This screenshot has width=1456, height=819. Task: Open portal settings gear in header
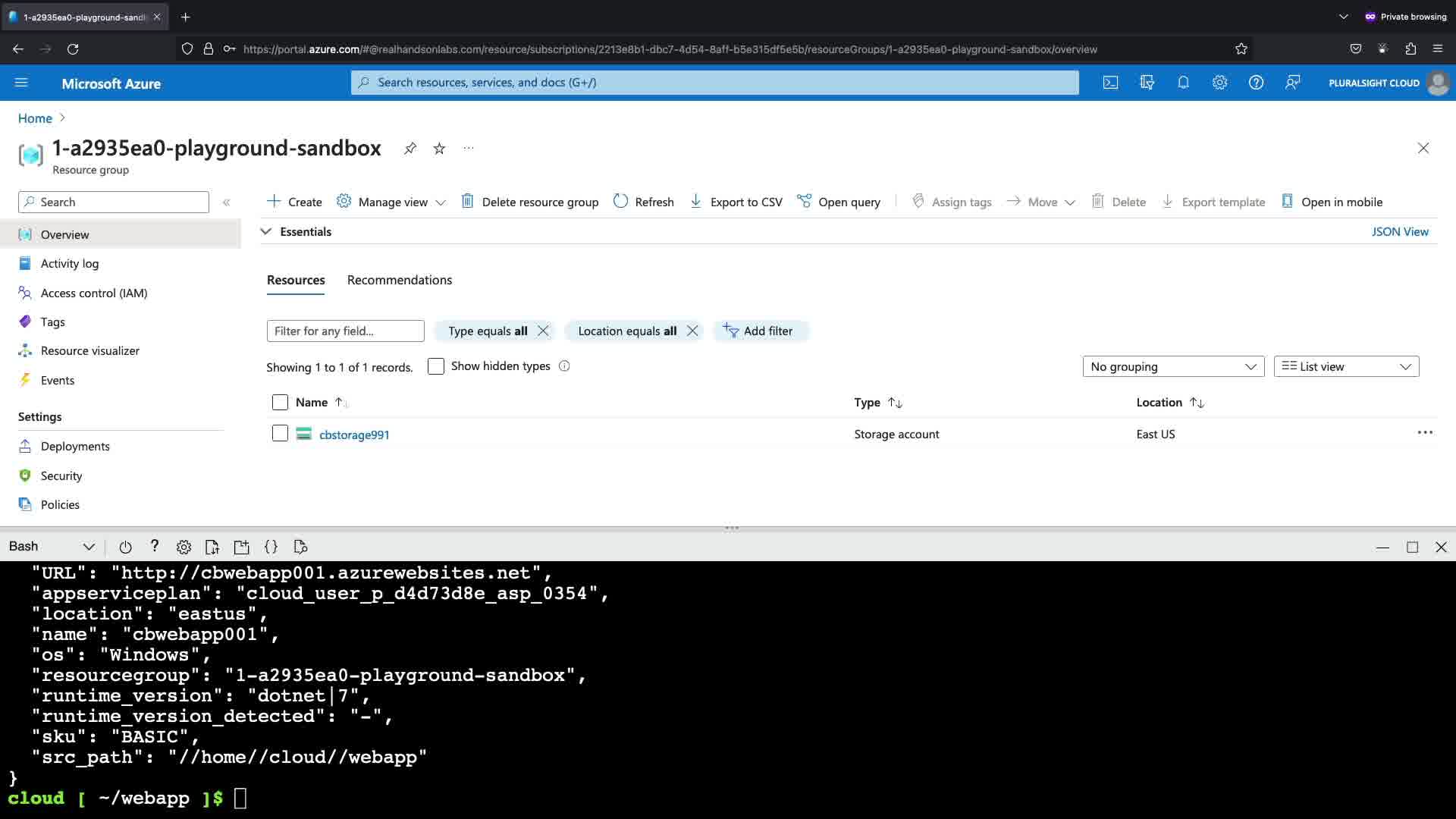click(x=1219, y=83)
